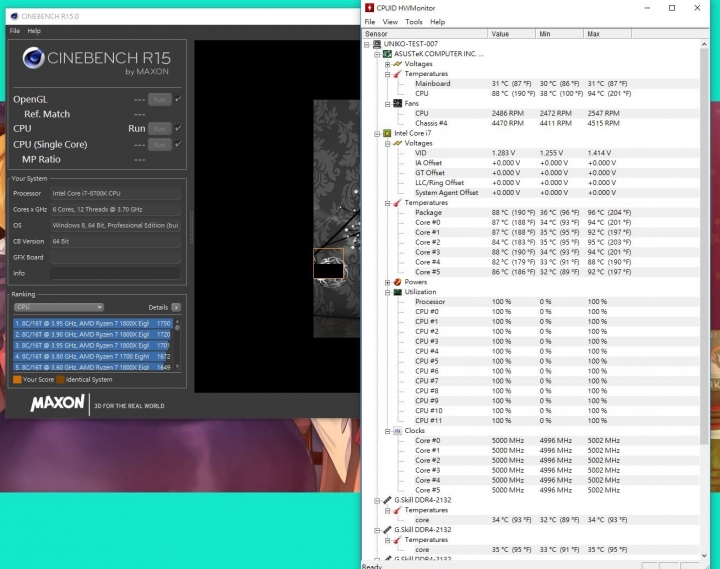Screen dimensions: 720x569
Task: Click the Intel Core i7 Voltages icon
Action: [x=398, y=143]
